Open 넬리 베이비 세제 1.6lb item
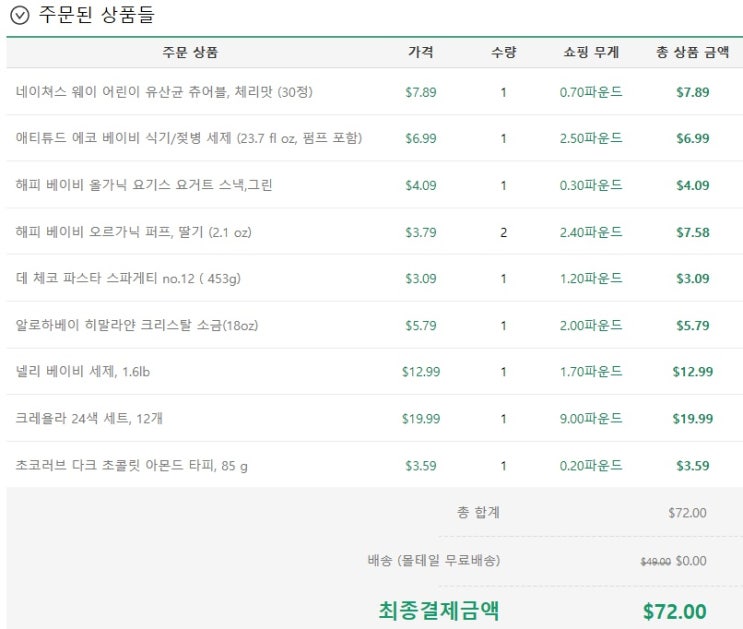 pos(83,371)
